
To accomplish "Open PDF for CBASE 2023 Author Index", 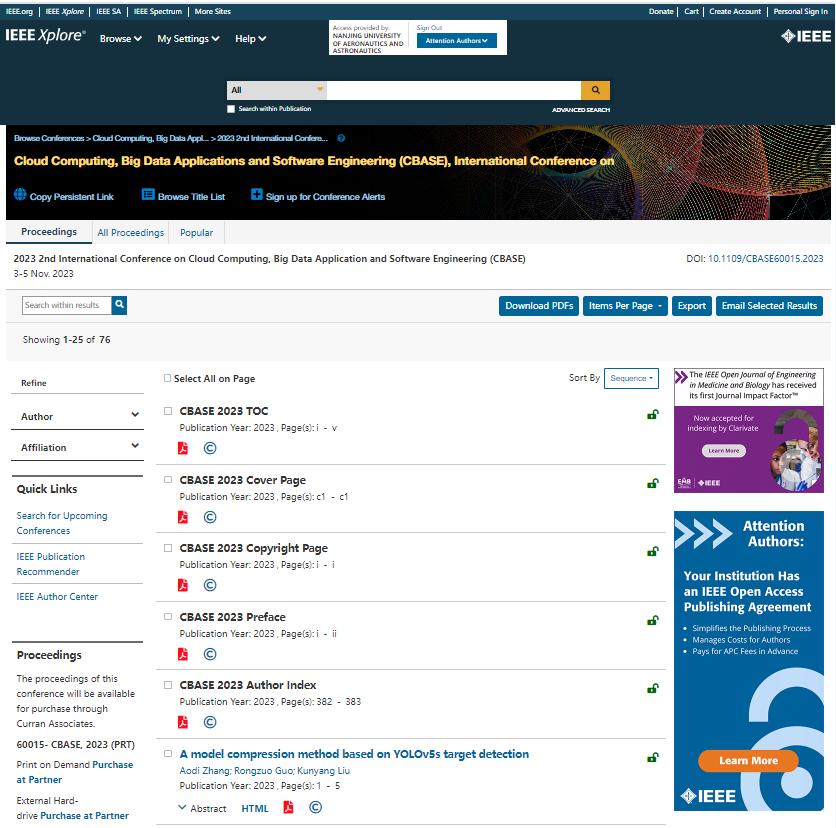I will click(183, 722).
